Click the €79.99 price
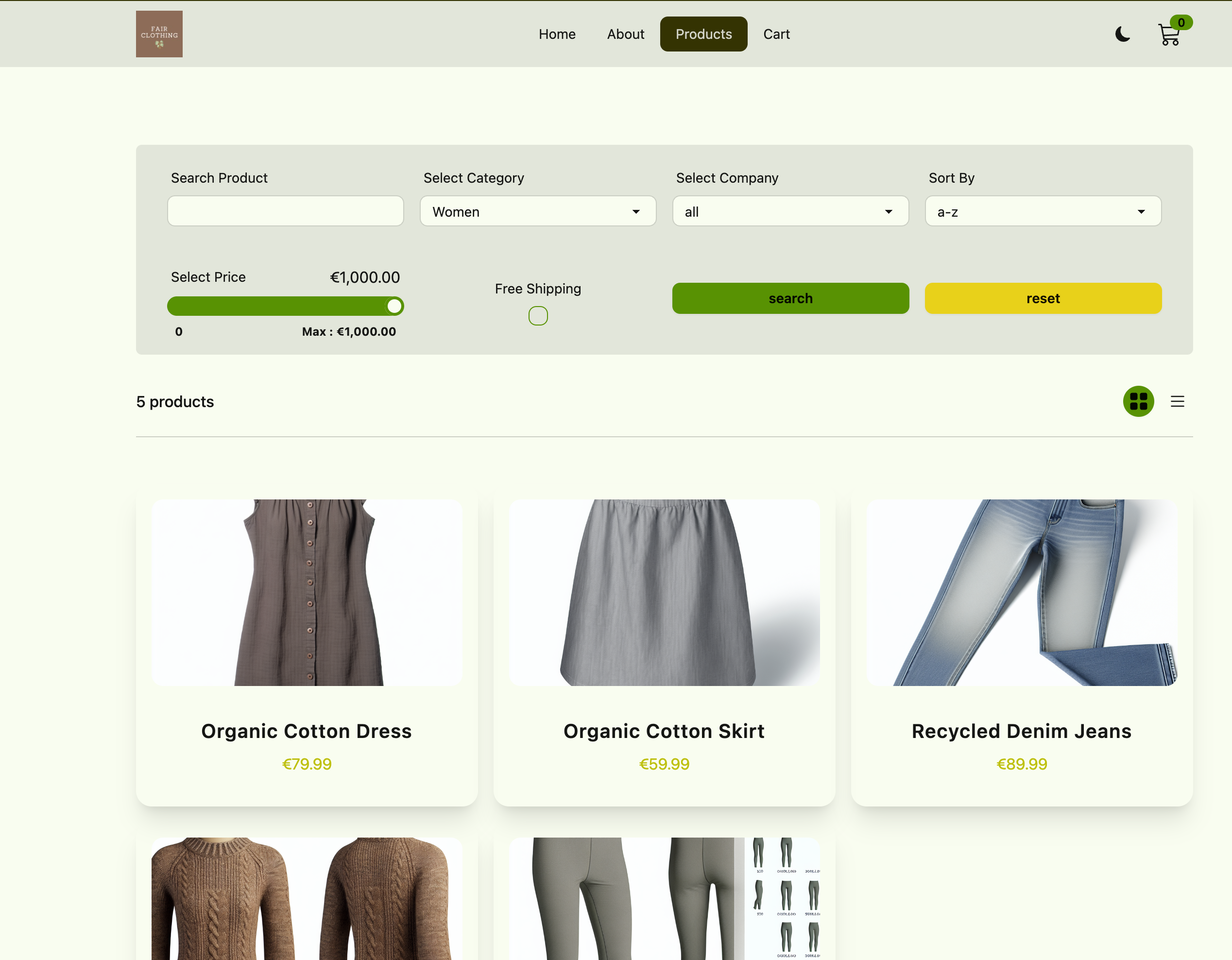Image resolution: width=1232 pixels, height=960 pixels. [x=307, y=764]
